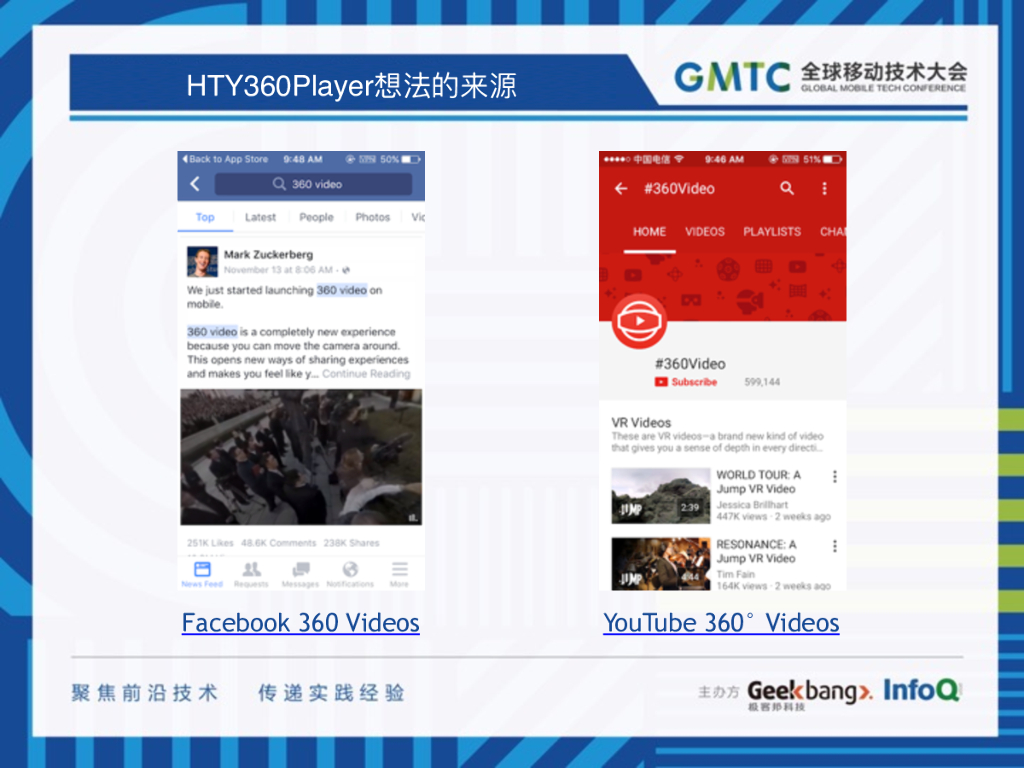Switch to the Latest tab in Facebook
Screen dimensions: 1024x768
[x=260, y=217]
